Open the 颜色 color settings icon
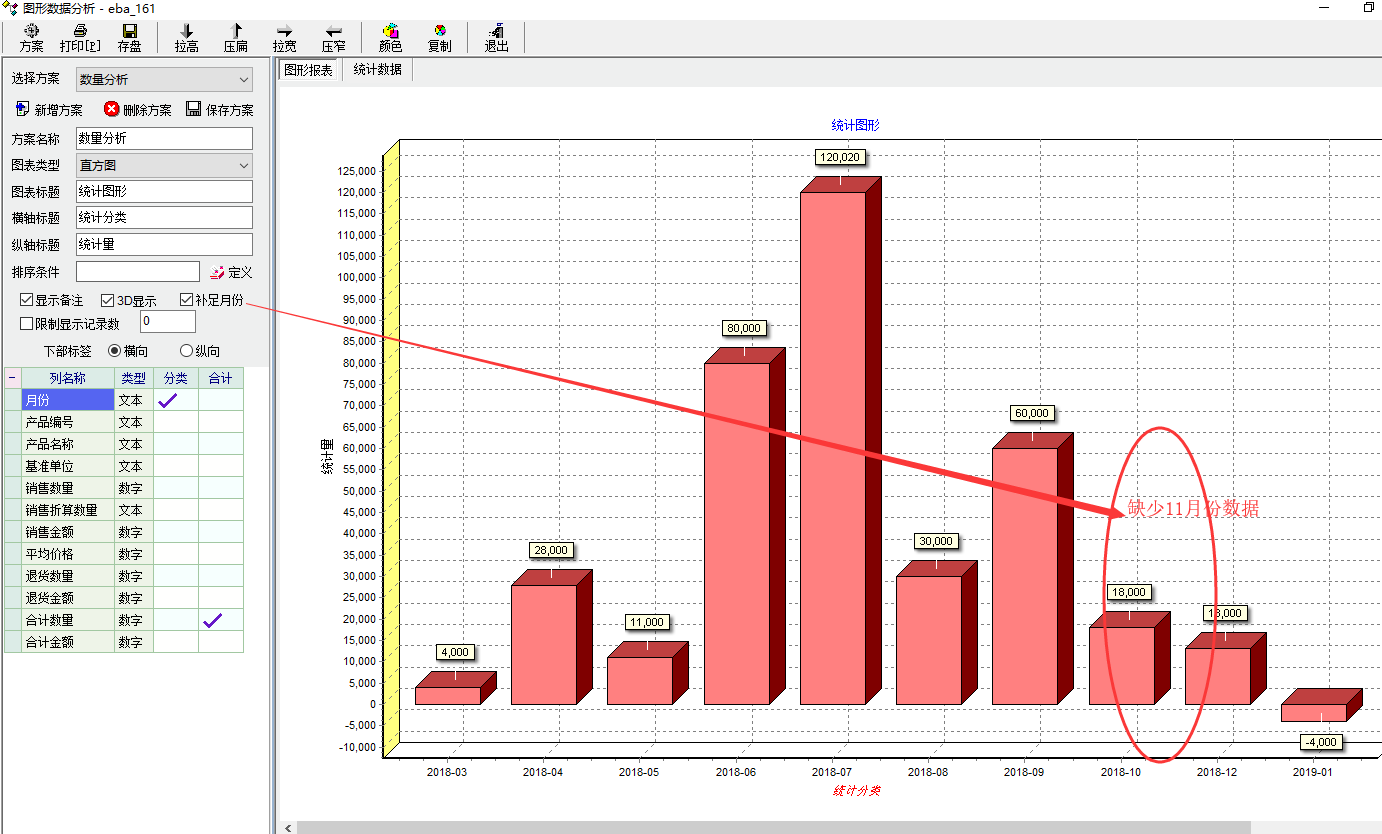The width and height of the screenshot is (1382, 834). click(390, 32)
